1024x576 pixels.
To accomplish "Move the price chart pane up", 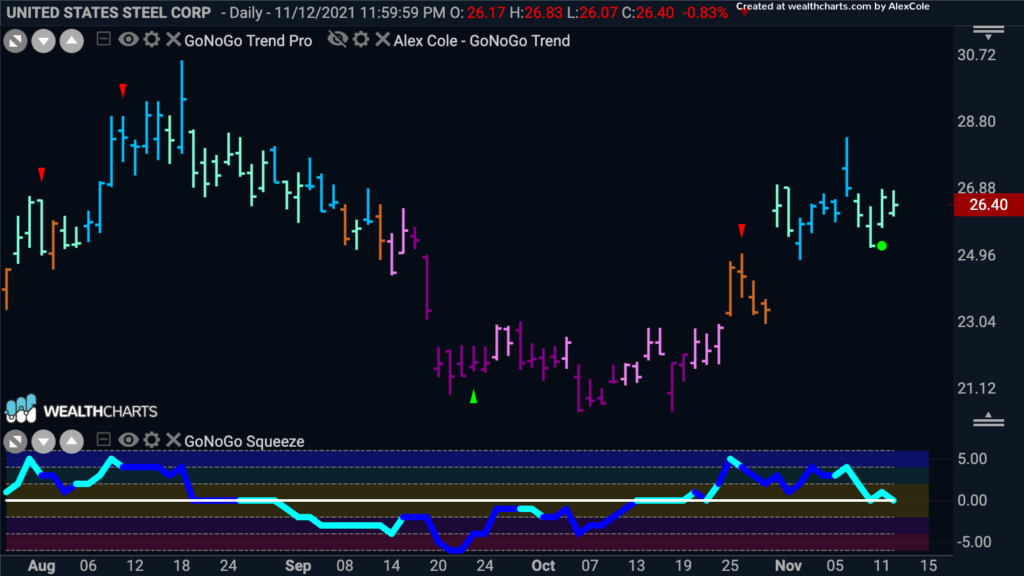I will coord(72,41).
